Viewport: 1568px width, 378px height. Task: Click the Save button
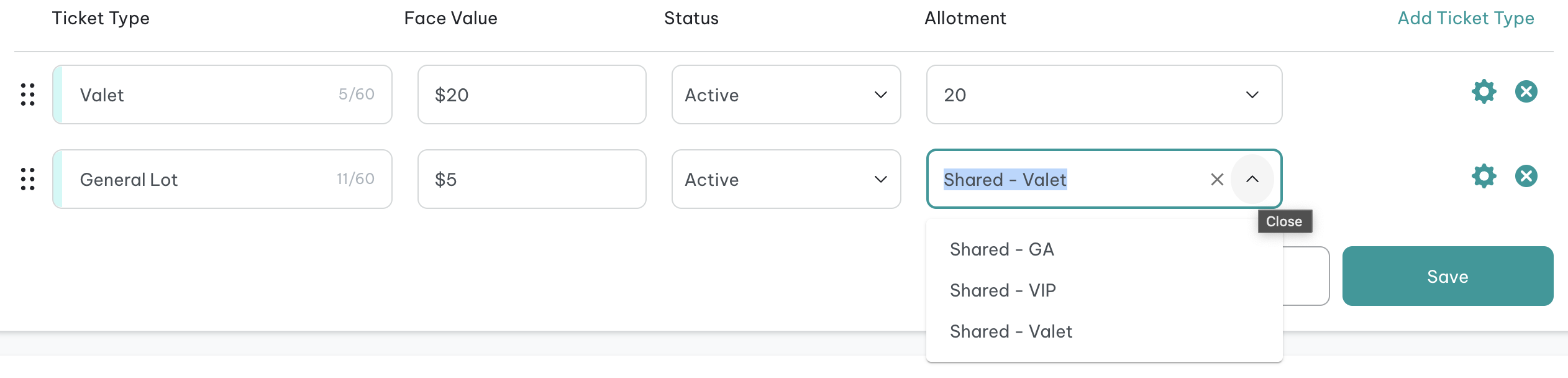click(1447, 276)
